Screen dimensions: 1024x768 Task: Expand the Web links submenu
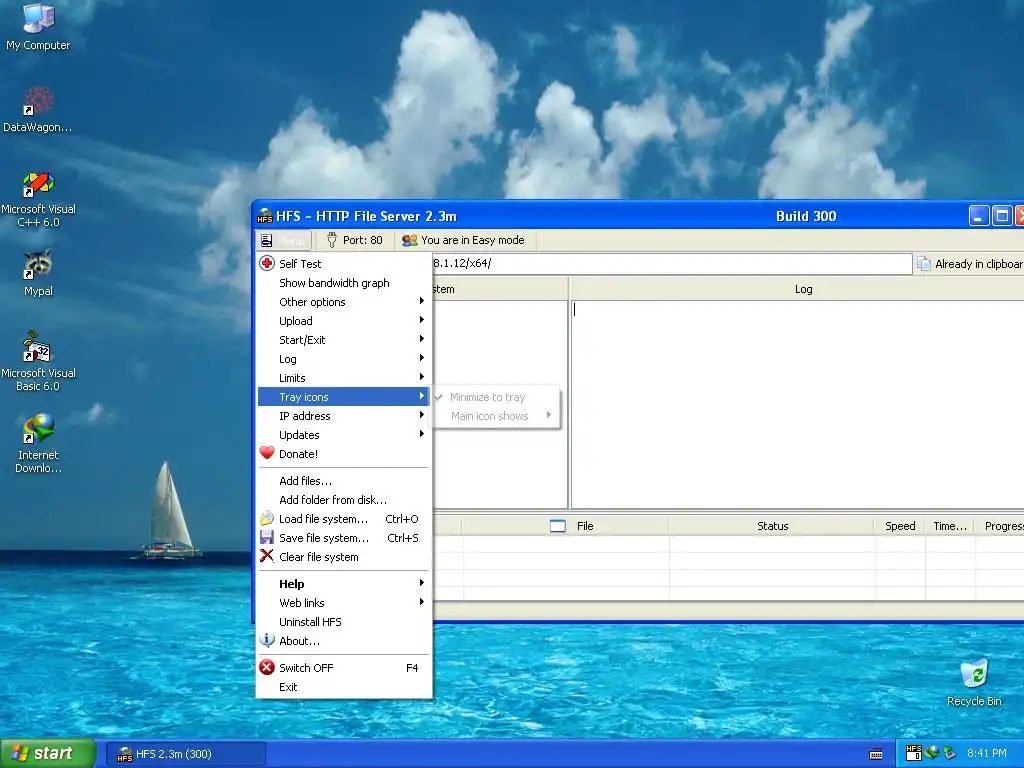[344, 603]
